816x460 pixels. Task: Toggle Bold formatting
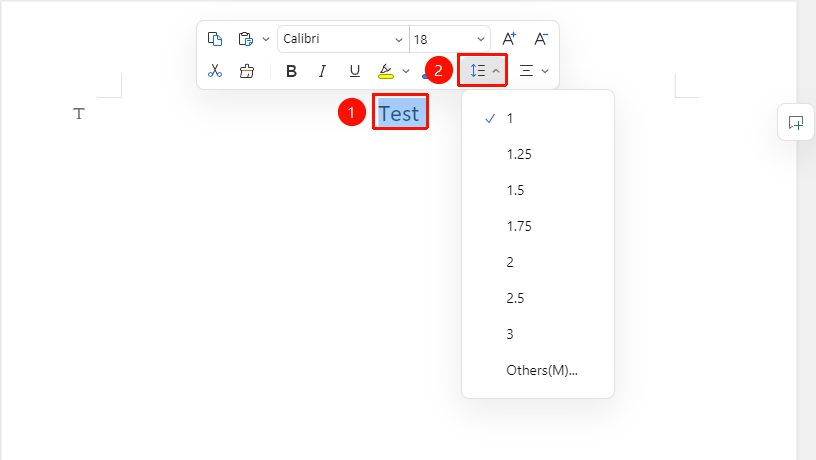[x=291, y=71]
